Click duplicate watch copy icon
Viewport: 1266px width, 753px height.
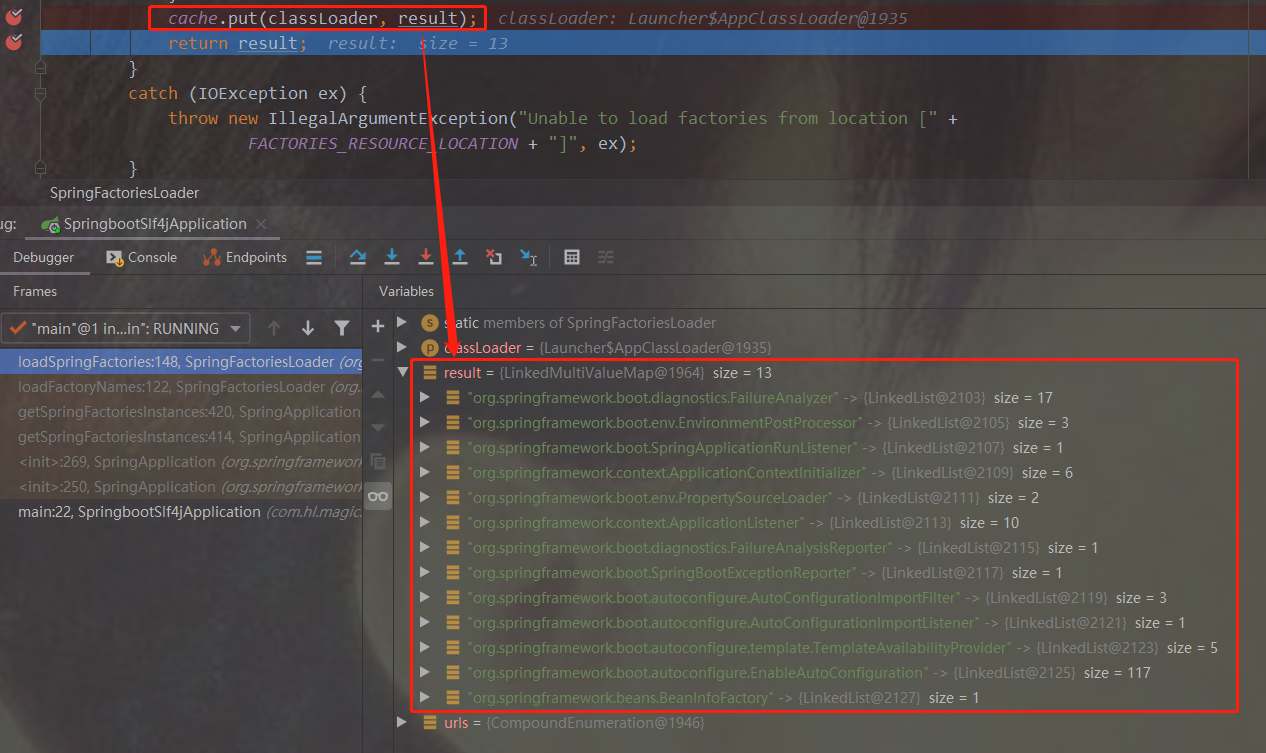click(x=378, y=462)
